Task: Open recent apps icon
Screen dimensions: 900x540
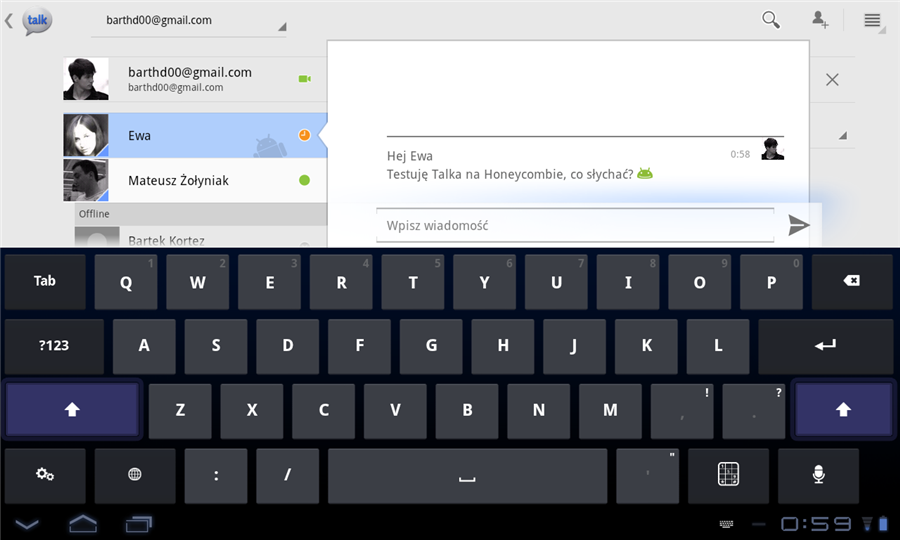Action: [139, 523]
